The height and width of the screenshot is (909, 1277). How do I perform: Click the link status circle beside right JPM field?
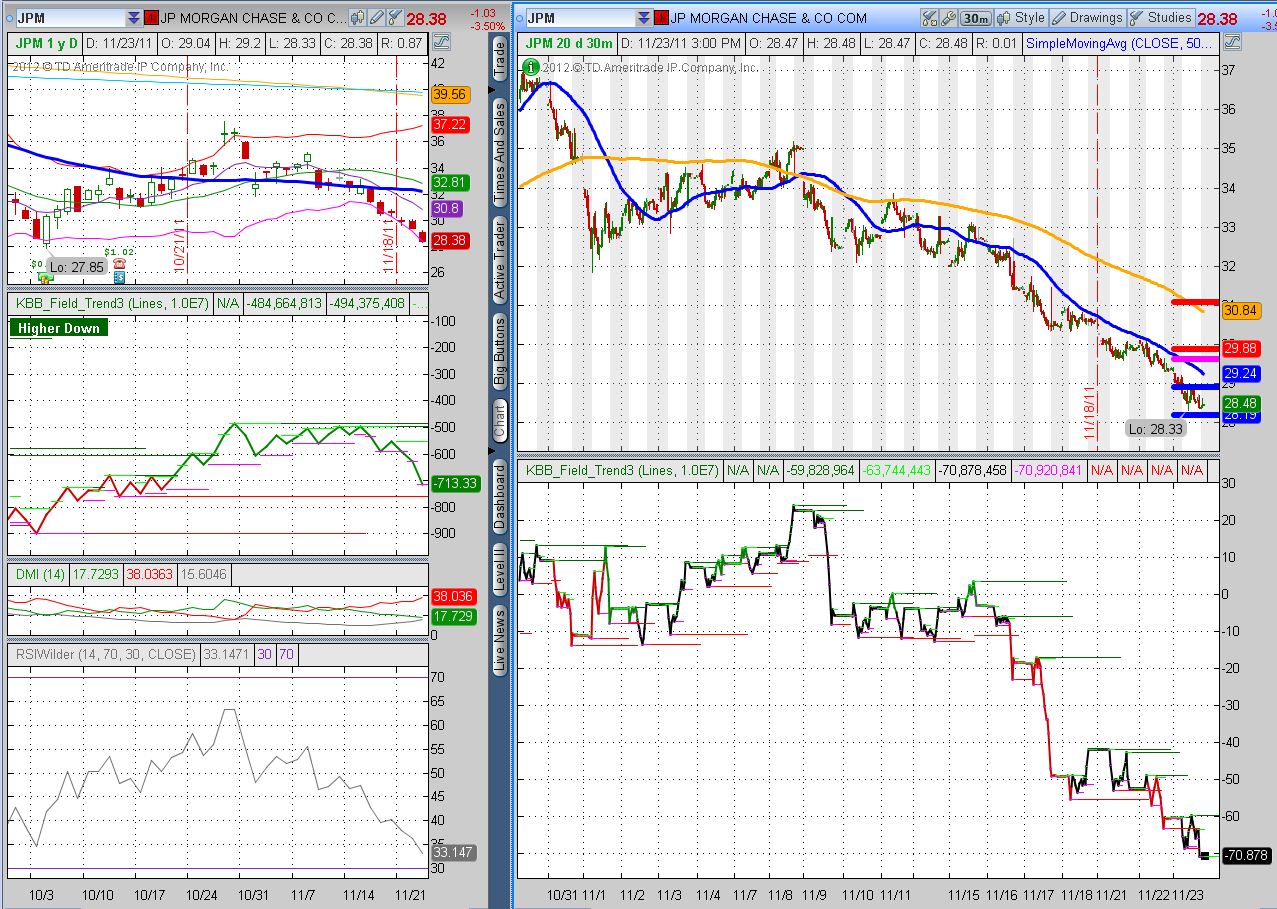tap(518, 17)
